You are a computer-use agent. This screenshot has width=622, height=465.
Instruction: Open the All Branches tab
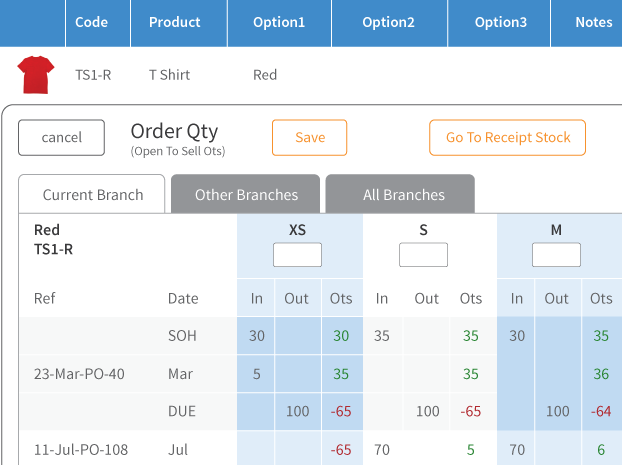[400, 194]
